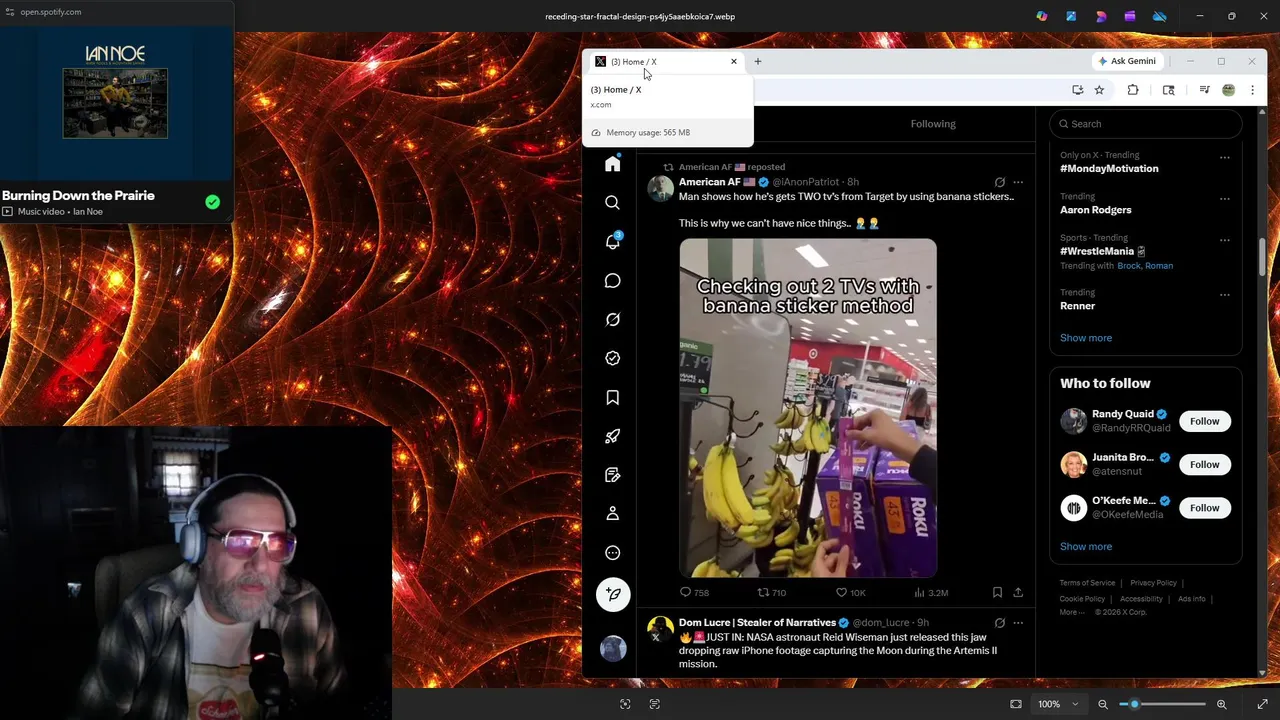This screenshot has height=720, width=1280.
Task: Click the round white compose Post button
Action: pos(613,594)
